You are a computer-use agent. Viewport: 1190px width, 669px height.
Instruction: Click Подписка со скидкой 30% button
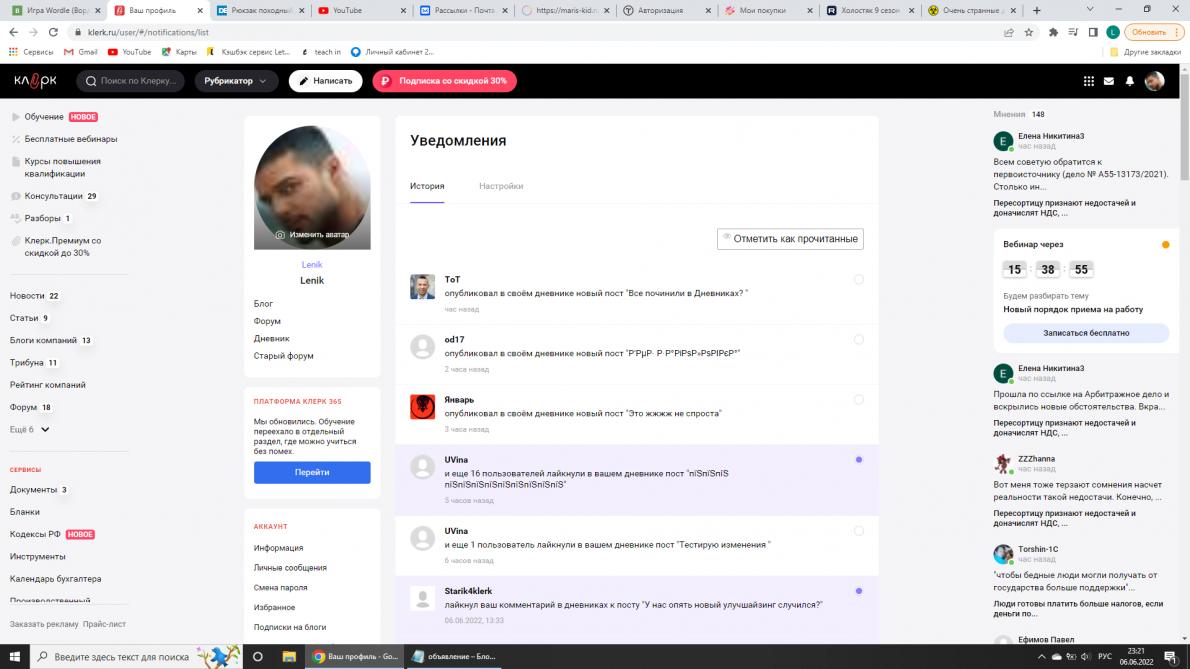pos(444,81)
